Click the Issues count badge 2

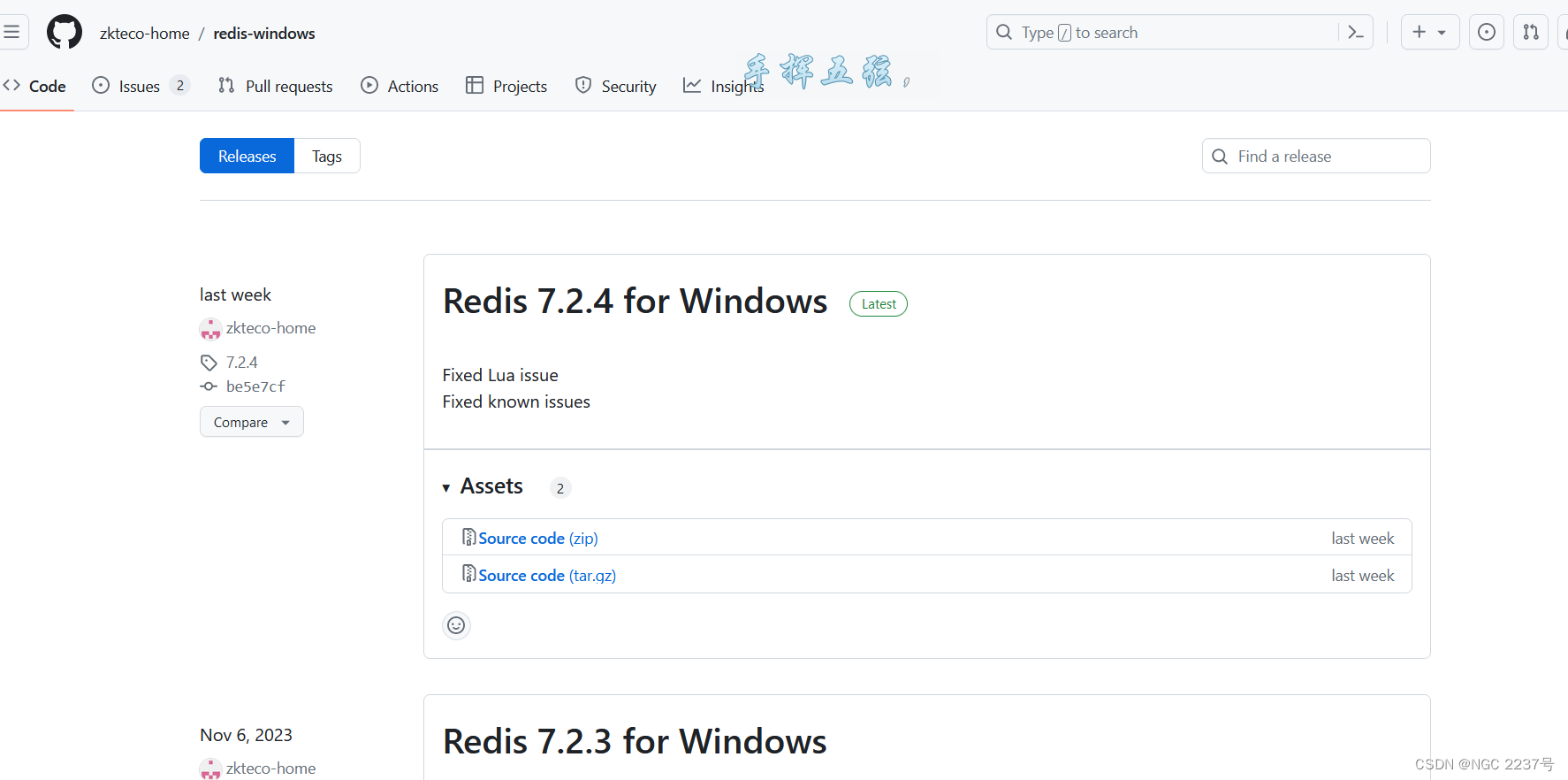[180, 86]
